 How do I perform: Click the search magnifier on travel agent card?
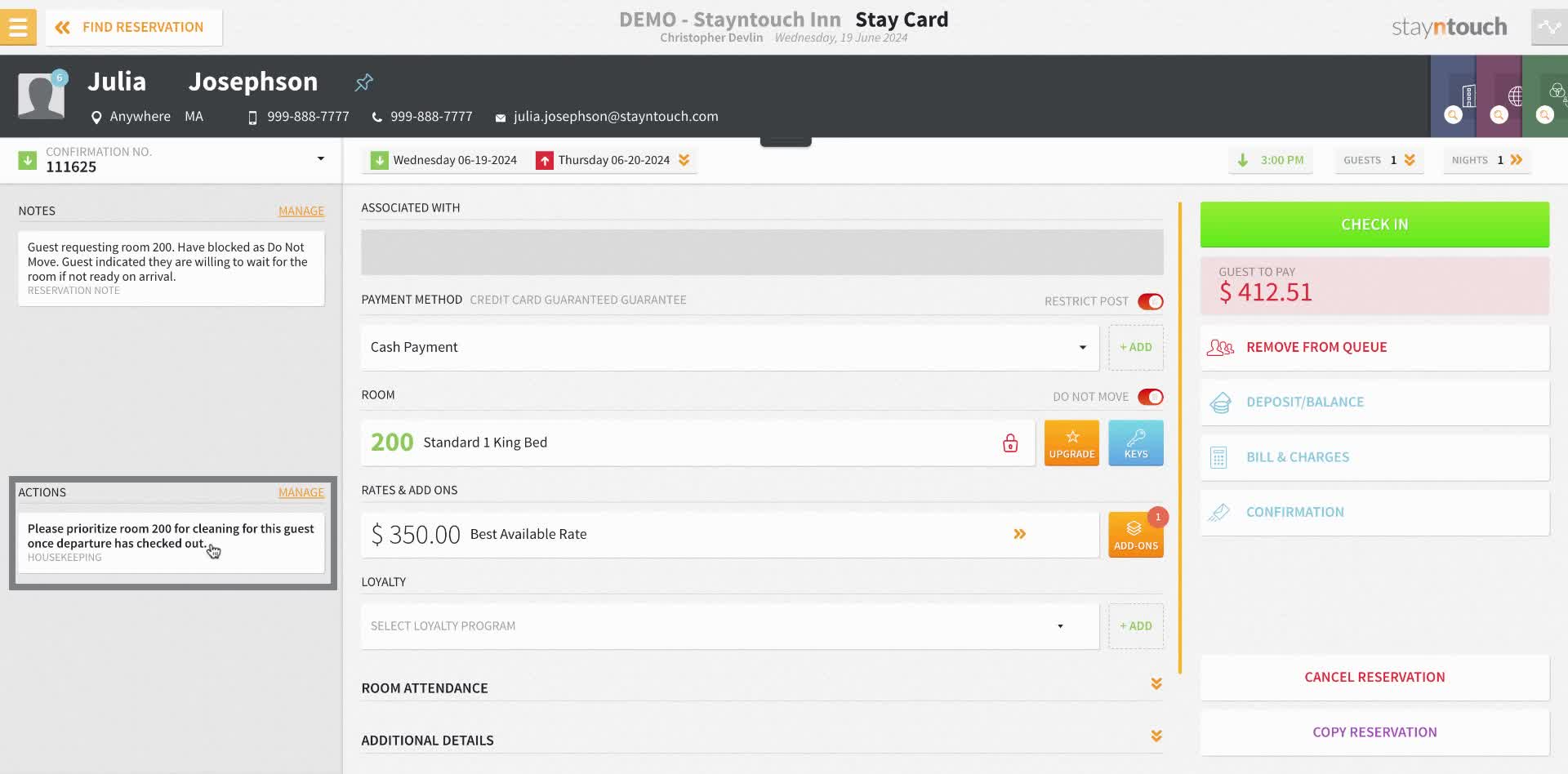(x=1499, y=115)
